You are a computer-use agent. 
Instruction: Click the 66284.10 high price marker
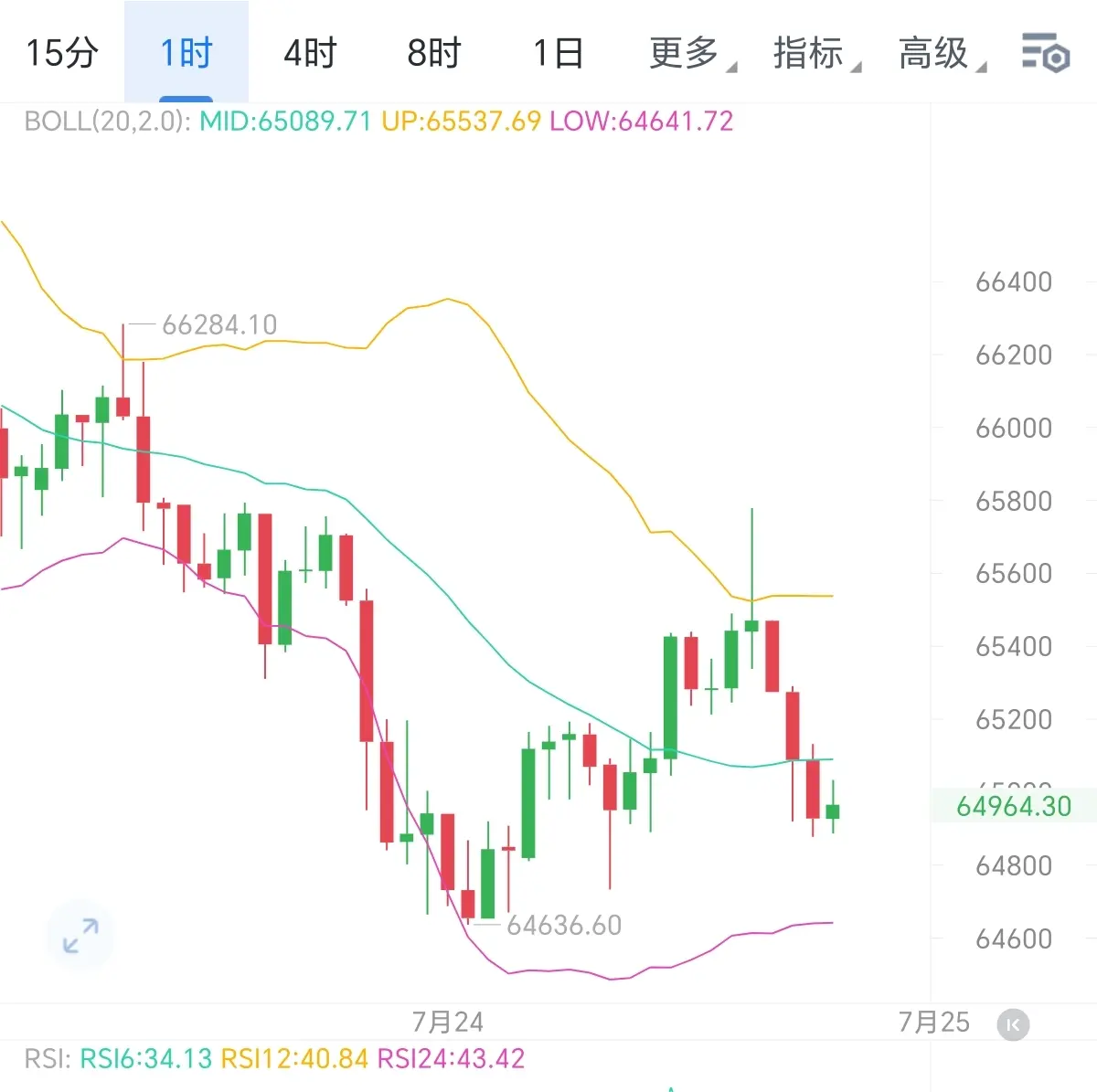click(219, 324)
